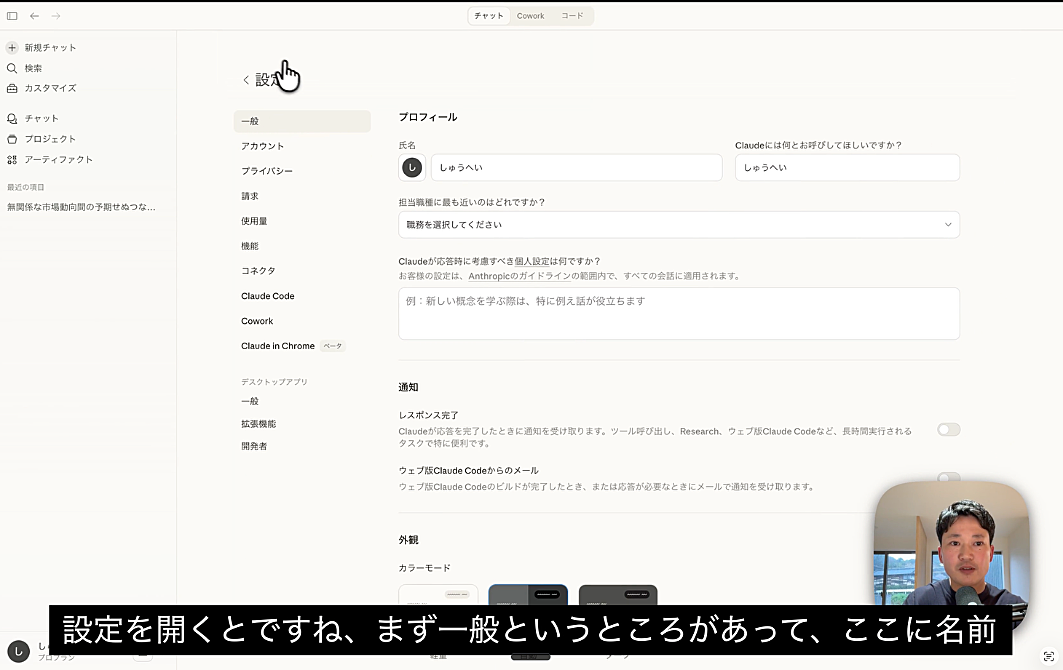Viewport: 1063px width, 670px height.
Task: Select the light color mode thumbnail
Action: [x=438, y=596]
